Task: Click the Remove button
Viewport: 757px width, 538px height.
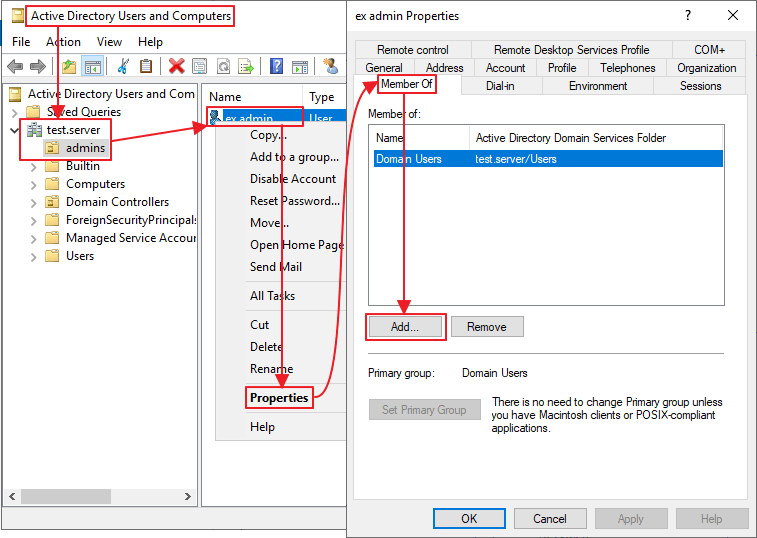Action: pyautogui.click(x=487, y=327)
